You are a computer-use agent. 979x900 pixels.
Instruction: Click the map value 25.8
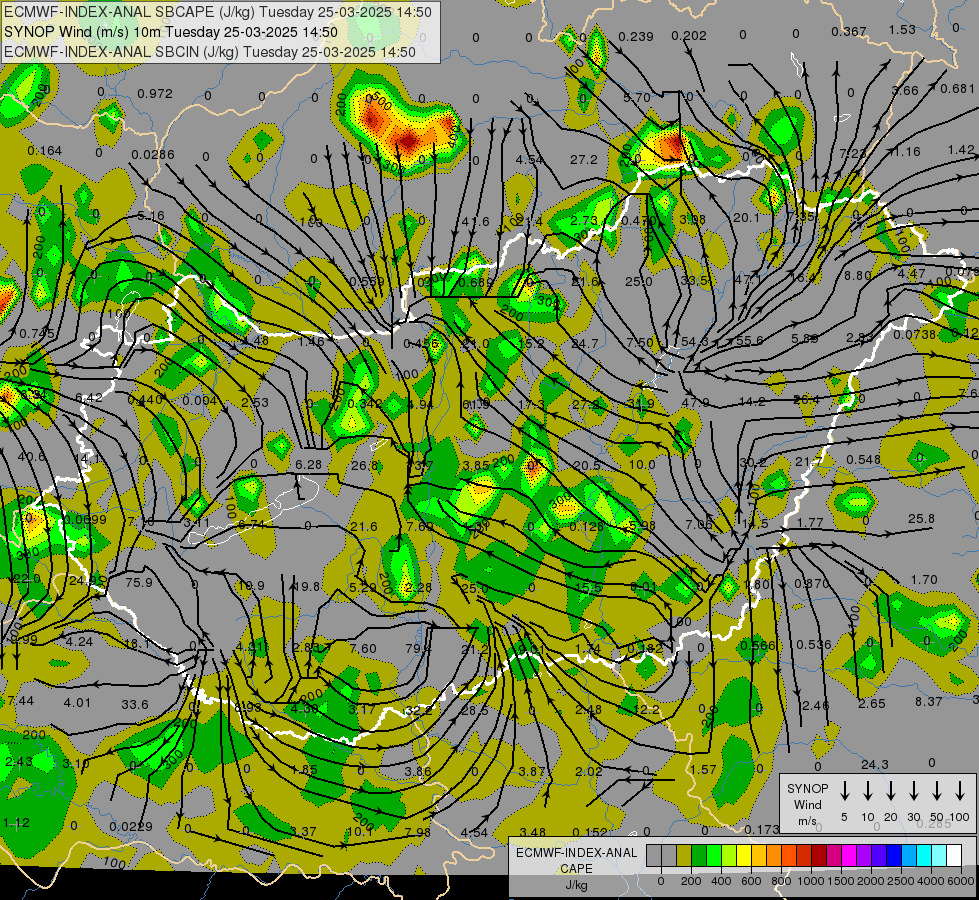click(922, 518)
